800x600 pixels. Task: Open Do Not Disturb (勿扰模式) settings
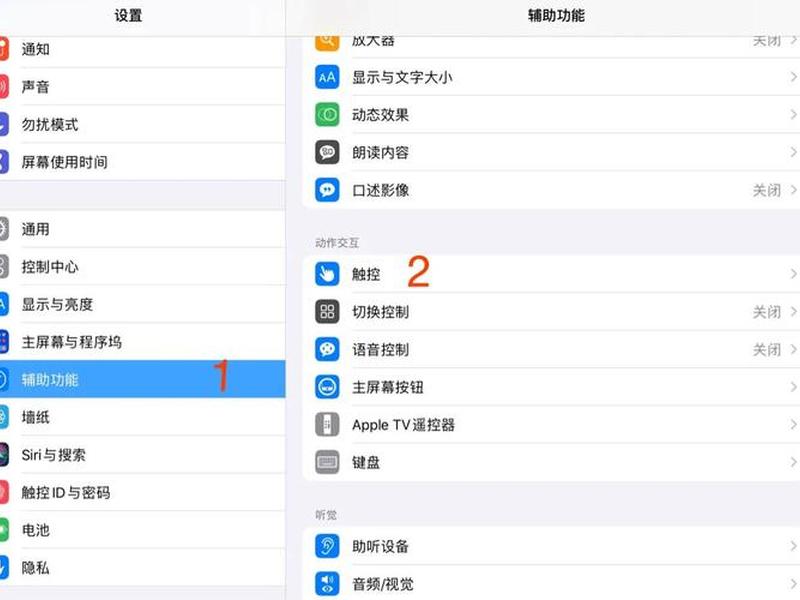pyautogui.click(x=142, y=124)
